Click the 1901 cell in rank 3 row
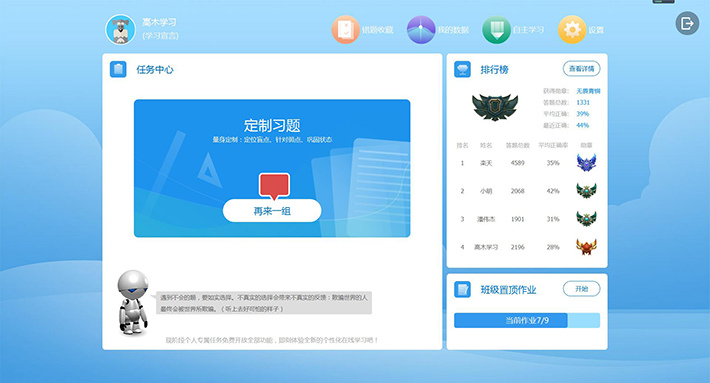Screen dimensions: 710x383 point(518,219)
